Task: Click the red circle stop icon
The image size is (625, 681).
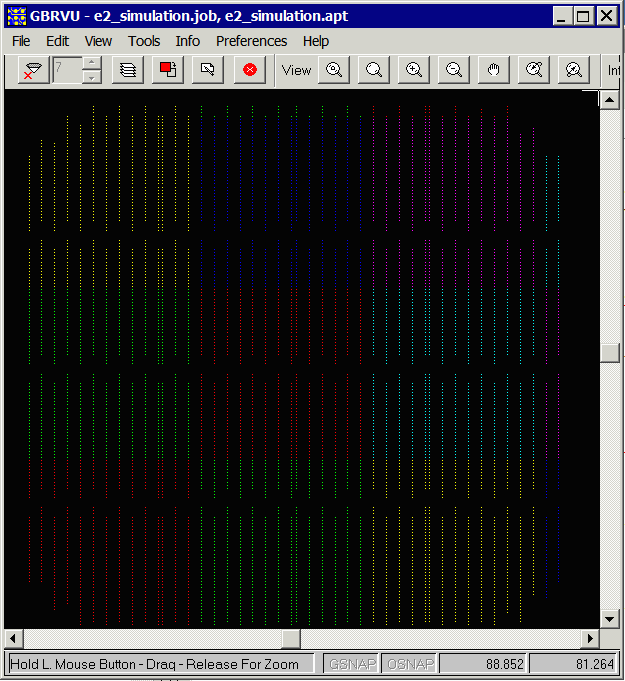Action: click(x=249, y=70)
